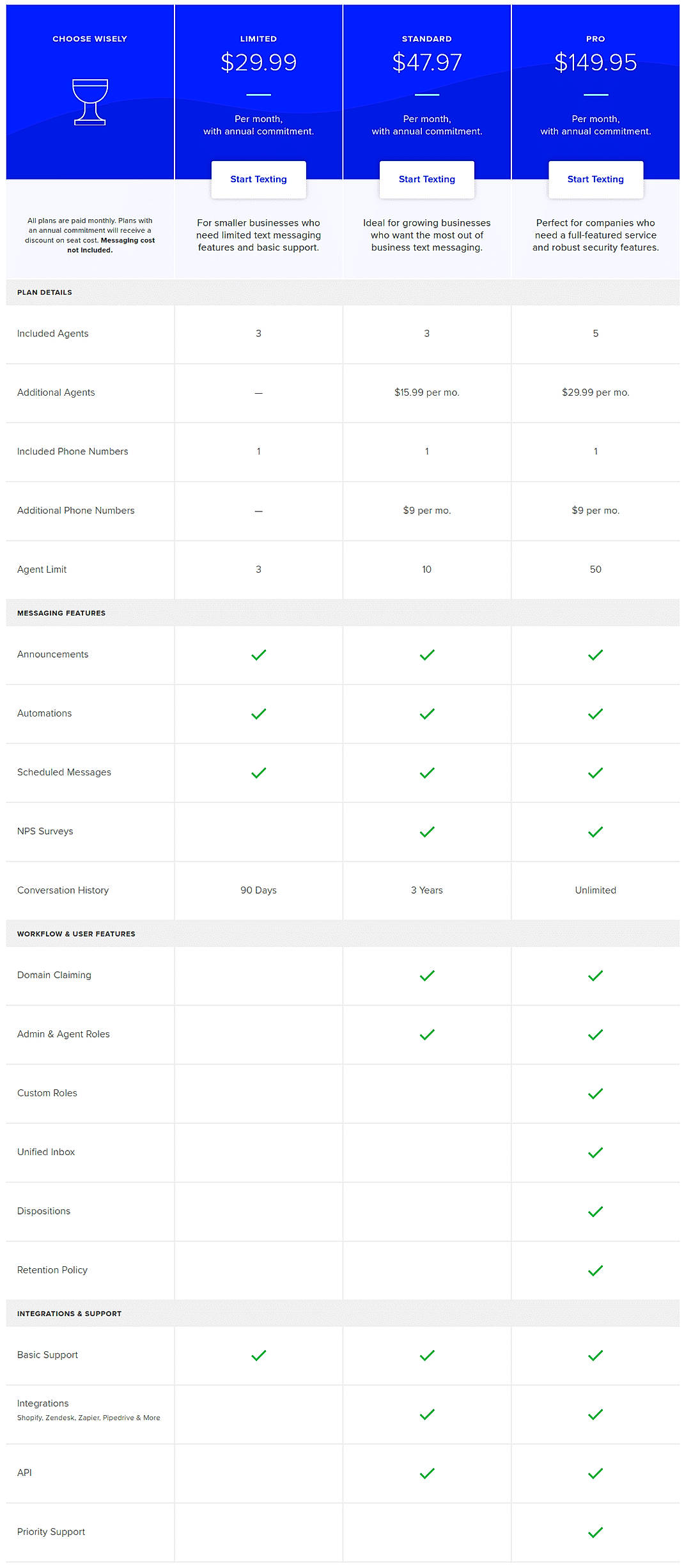Click the Retention Policy checkmark in Pro column
This screenshot has width=684, height=1568.
[x=595, y=1269]
